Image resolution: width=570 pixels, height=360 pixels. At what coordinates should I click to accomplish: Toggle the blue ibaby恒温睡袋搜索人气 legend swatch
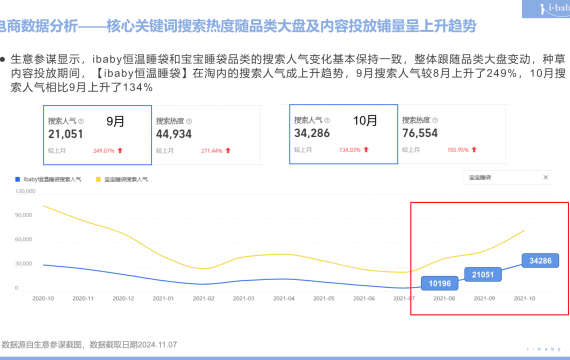tap(17, 179)
